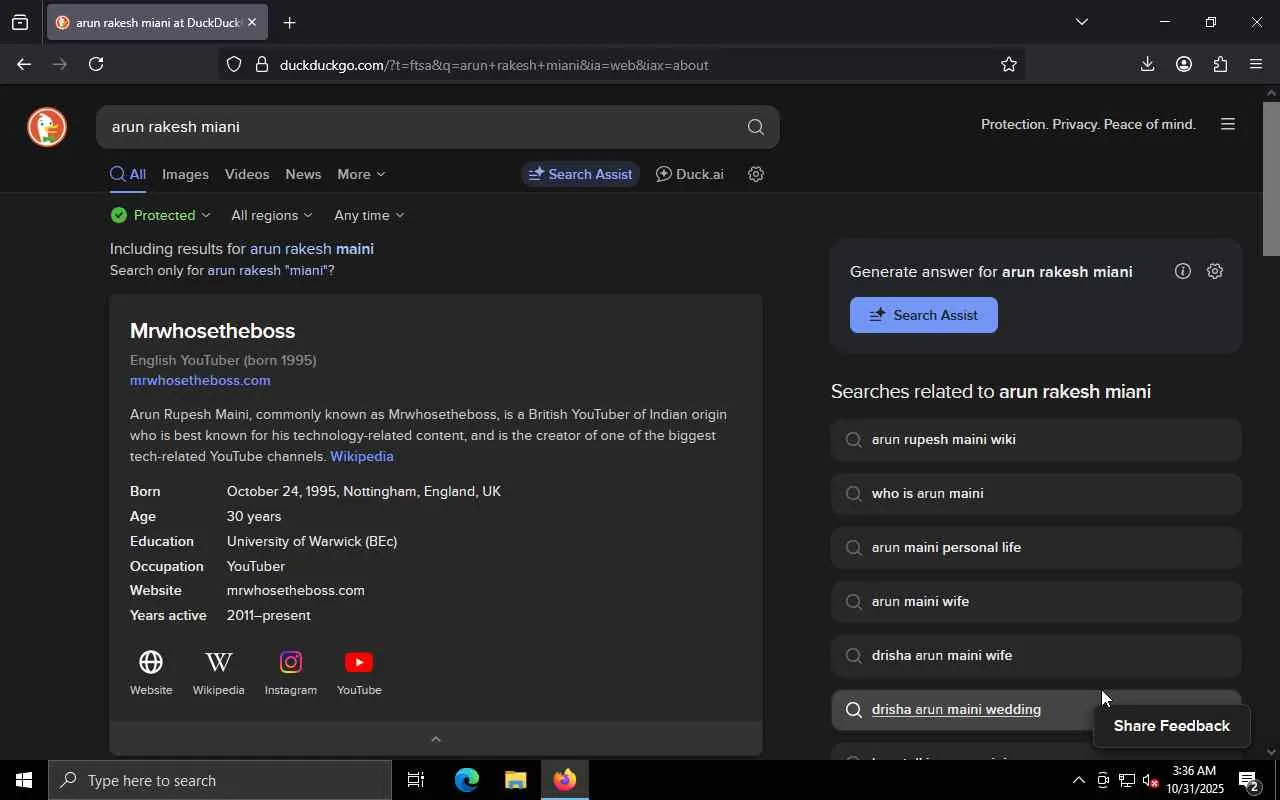View site security lock information
This screenshot has width=1280, height=800.
(x=261, y=65)
